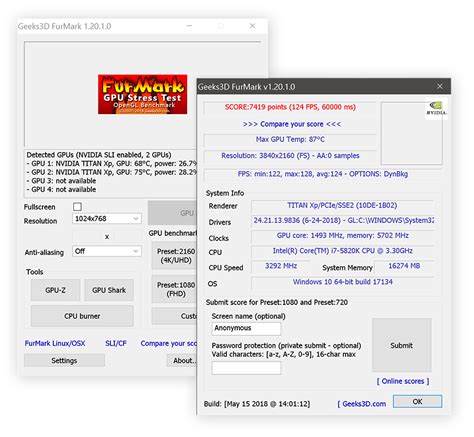Click the >>> Compare your score <<< link

point(292,124)
